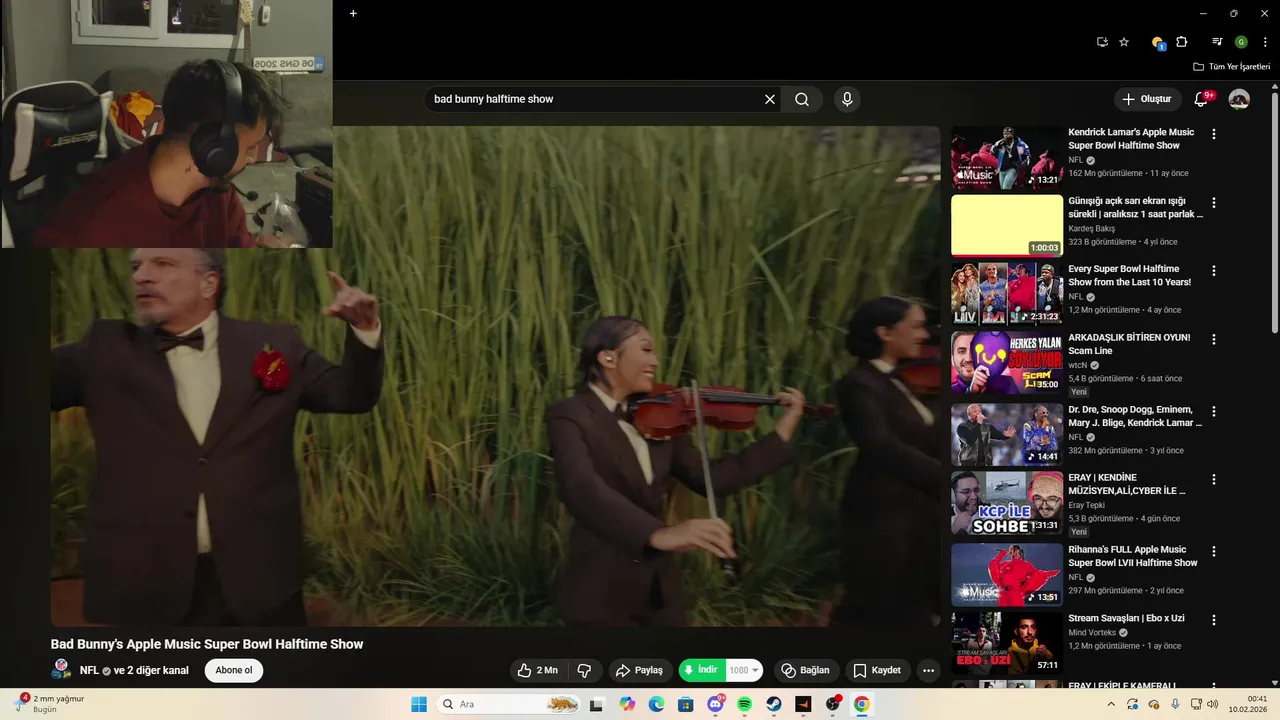The image size is (1280, 720).
Task: Open the Chrome three-dot menu
Action: [1265, 42]
